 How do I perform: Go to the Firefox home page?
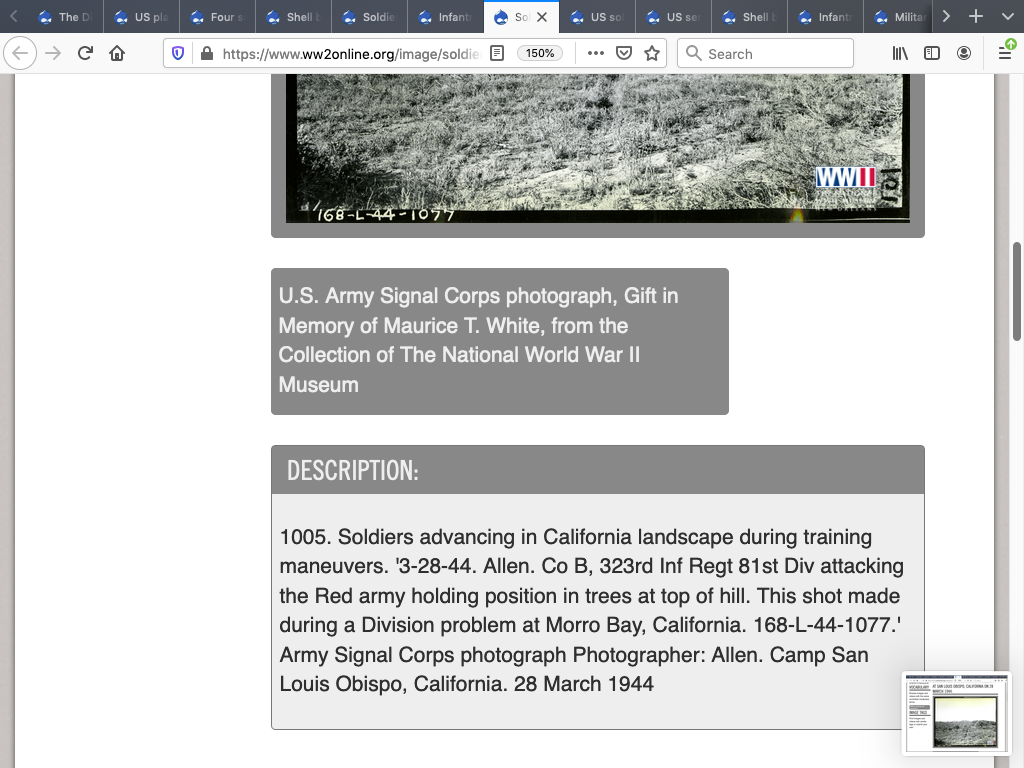point(117,54)
